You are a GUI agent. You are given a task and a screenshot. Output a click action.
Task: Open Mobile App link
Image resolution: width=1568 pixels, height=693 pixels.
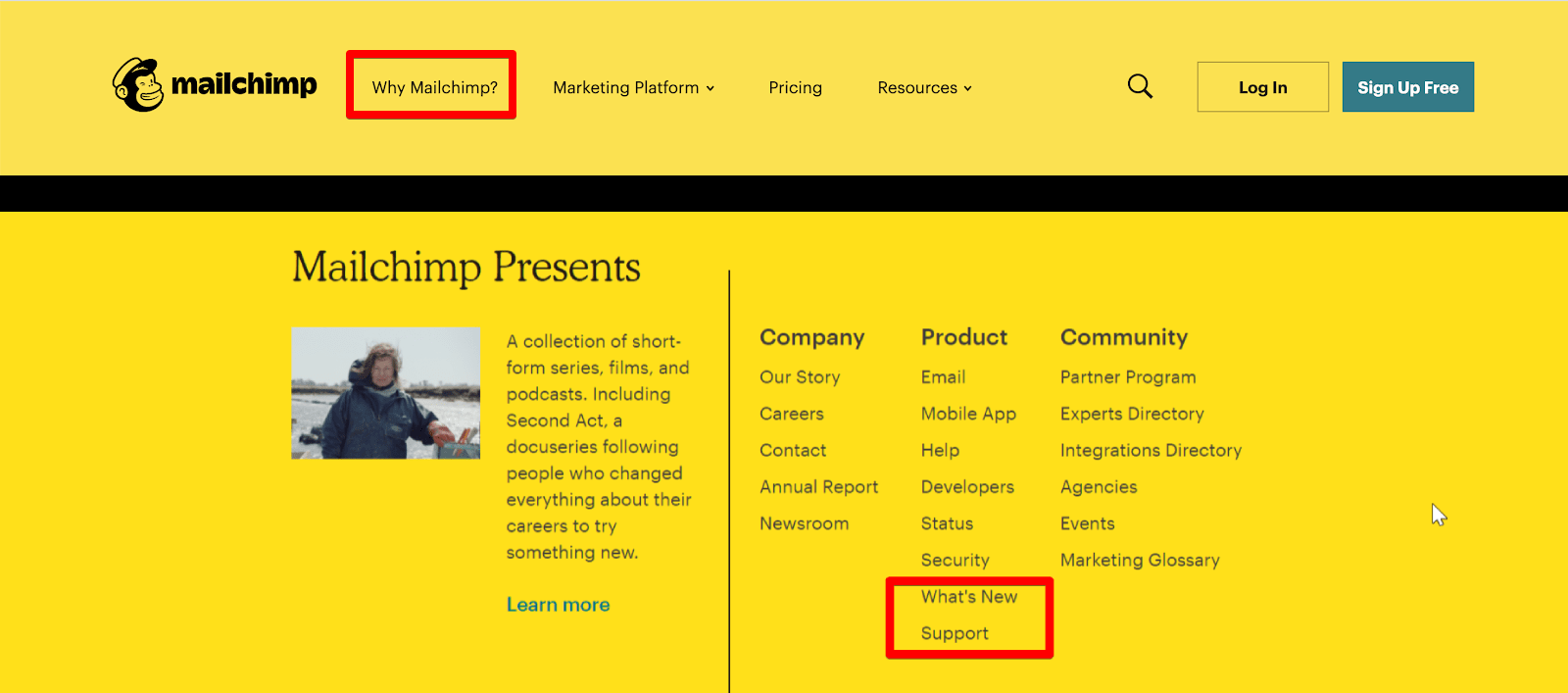968,414
